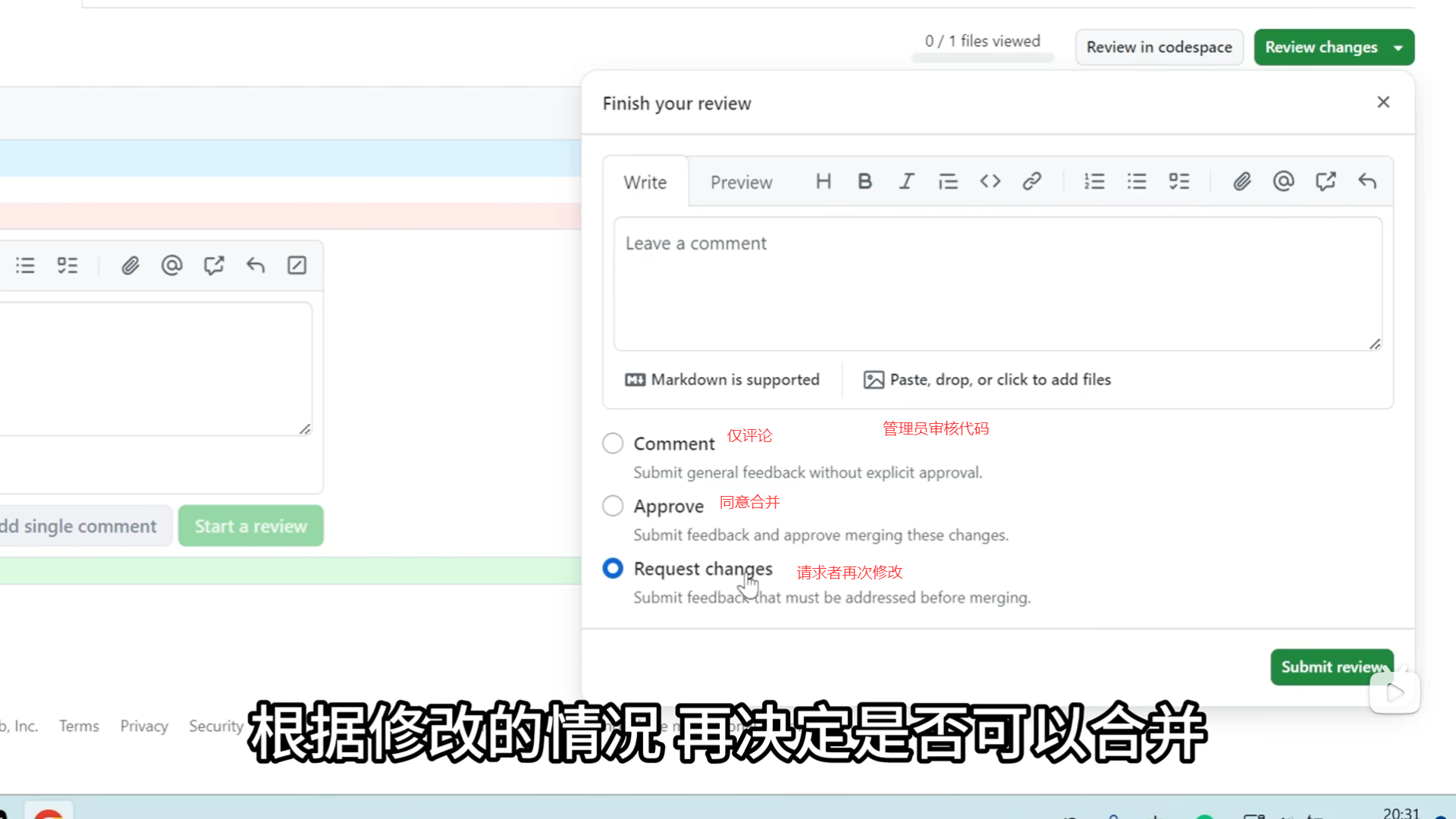Click the Heading formatting icon

pos(824,181)
